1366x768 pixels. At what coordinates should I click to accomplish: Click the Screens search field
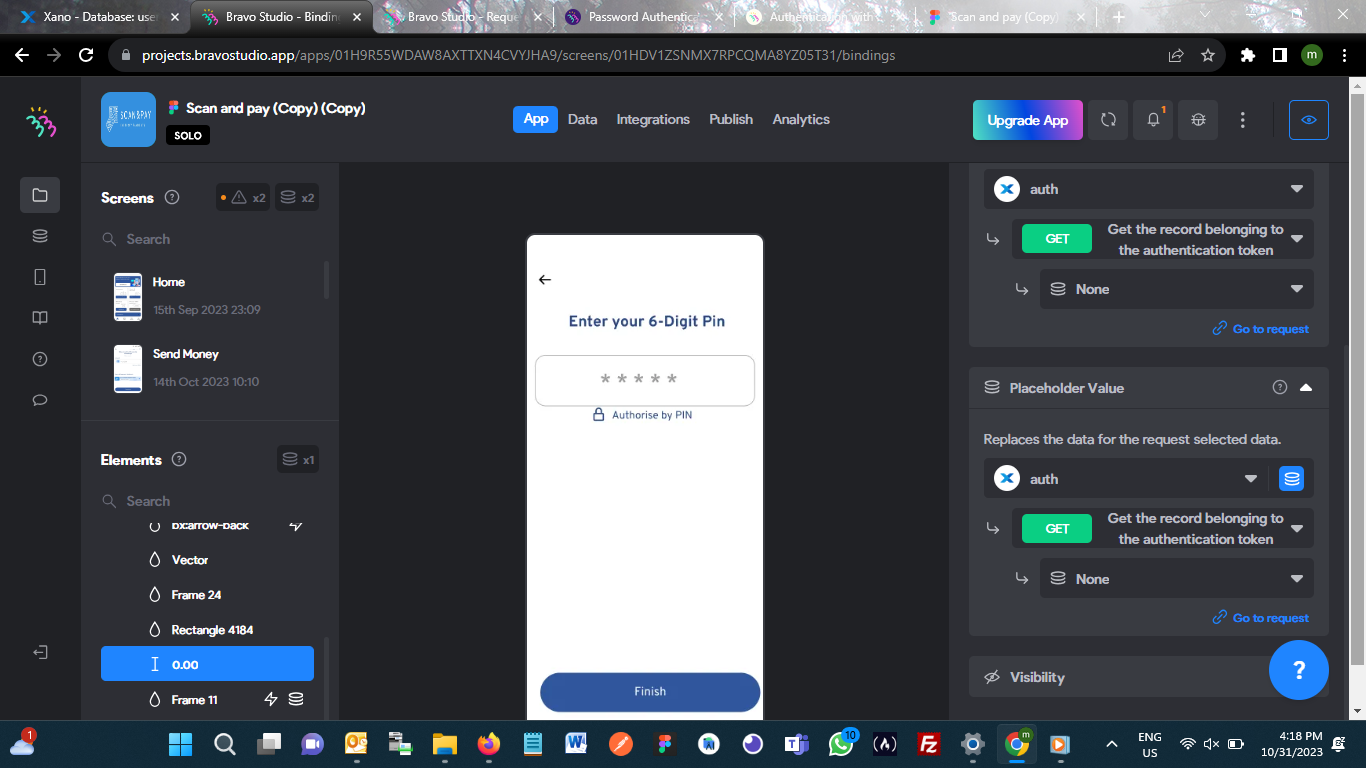coord(210,239)
